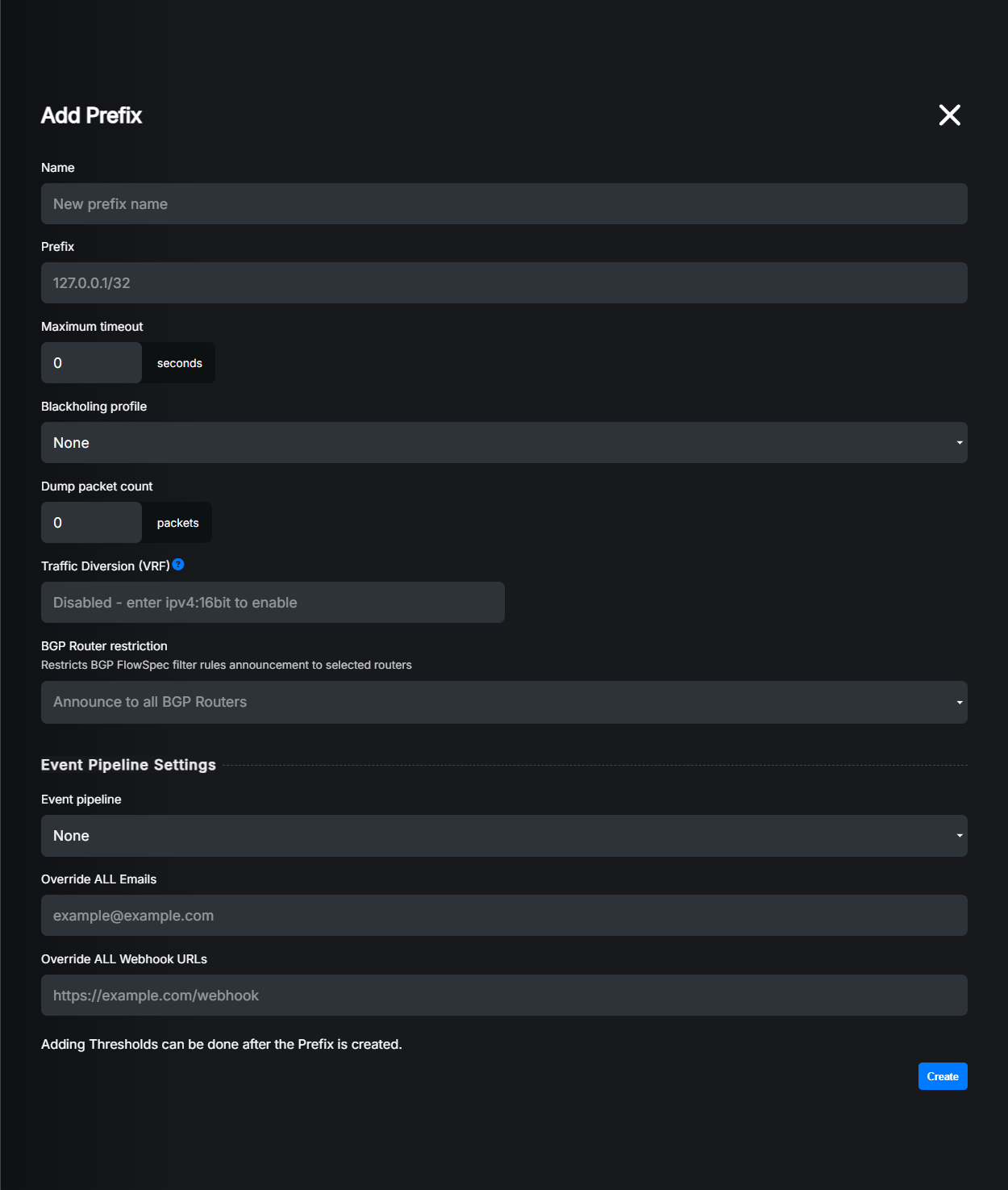Click the Prefix input showing 127.0.0.1/32 placeholder
1008x1190 pixels.
tap(504, 282)
